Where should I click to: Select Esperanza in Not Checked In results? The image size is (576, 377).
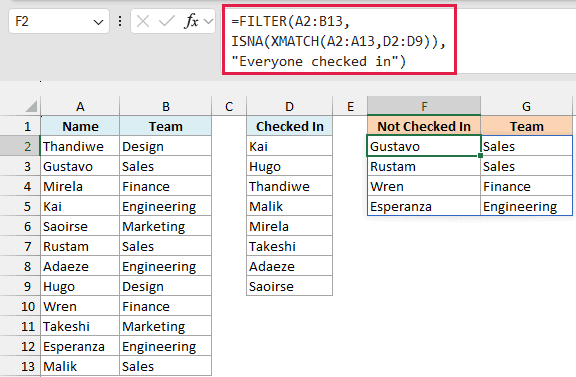click(424, 206)
